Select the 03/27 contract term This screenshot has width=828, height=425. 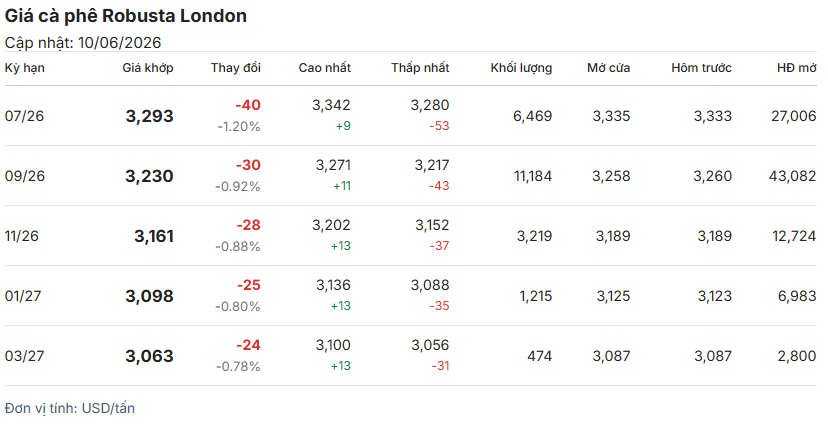[x=24, y=356]
